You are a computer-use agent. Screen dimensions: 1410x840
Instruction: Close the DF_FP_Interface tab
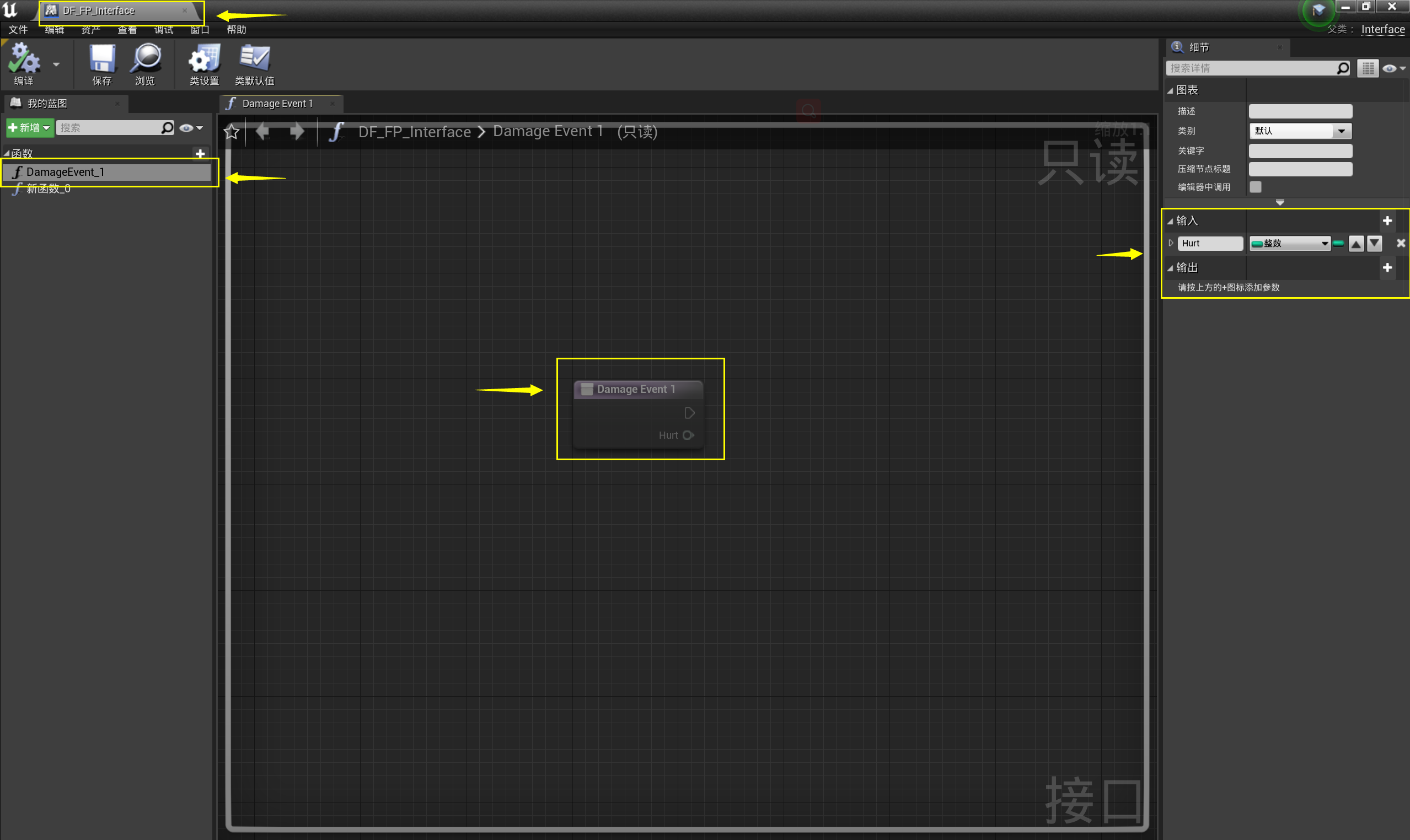coord(185,11)
